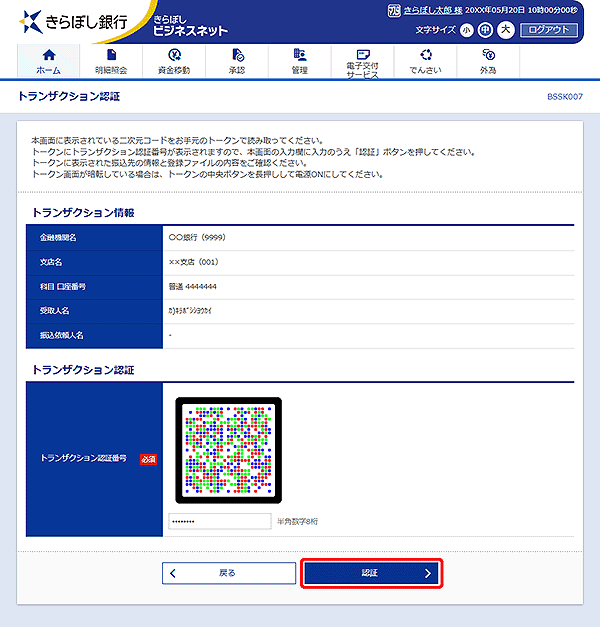Click the right chevron on 認証 button
This screenshot has height=627, width=600.
click(428, 573)
